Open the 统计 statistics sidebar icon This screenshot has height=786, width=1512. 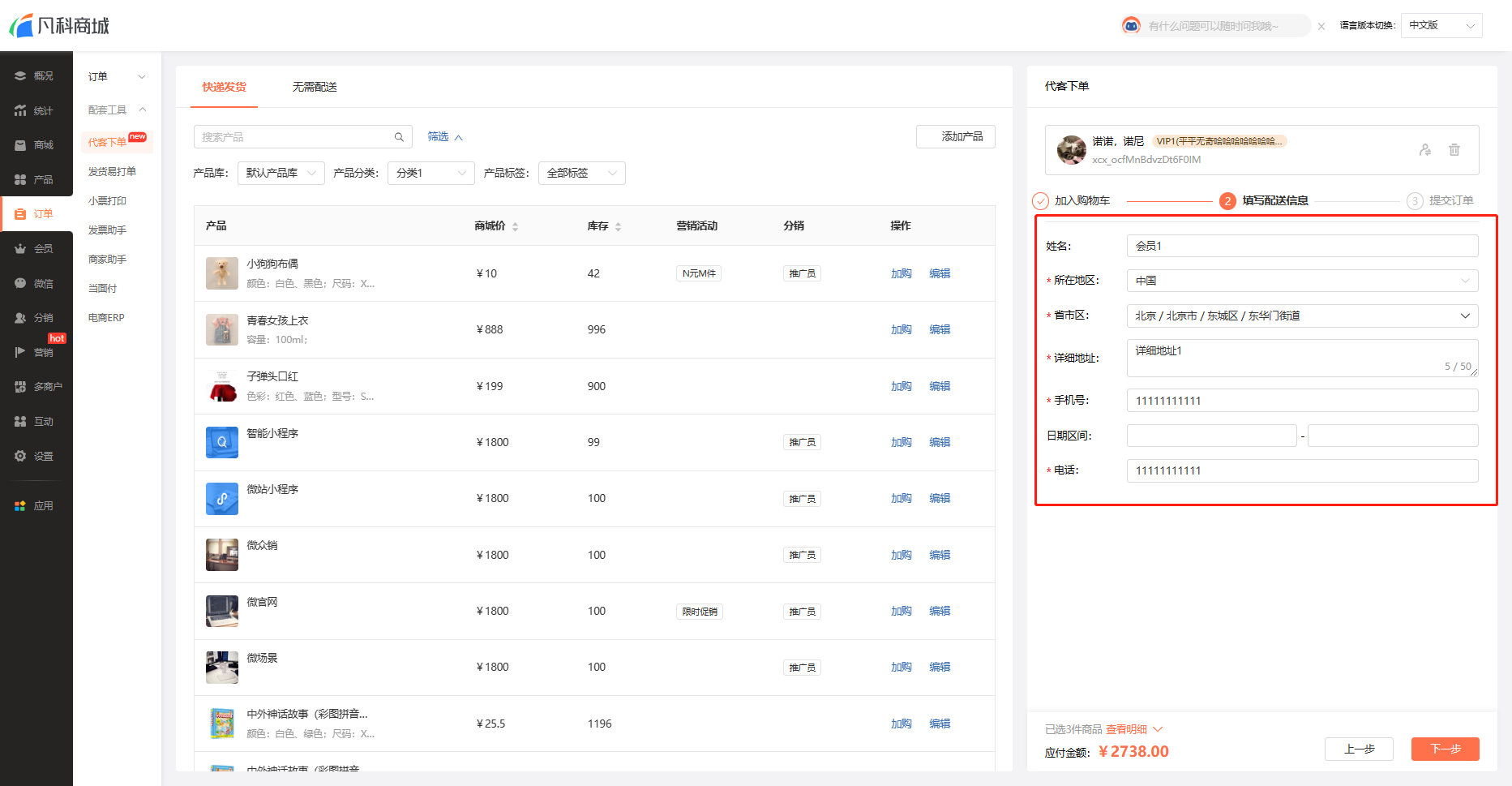click(20, 110)
